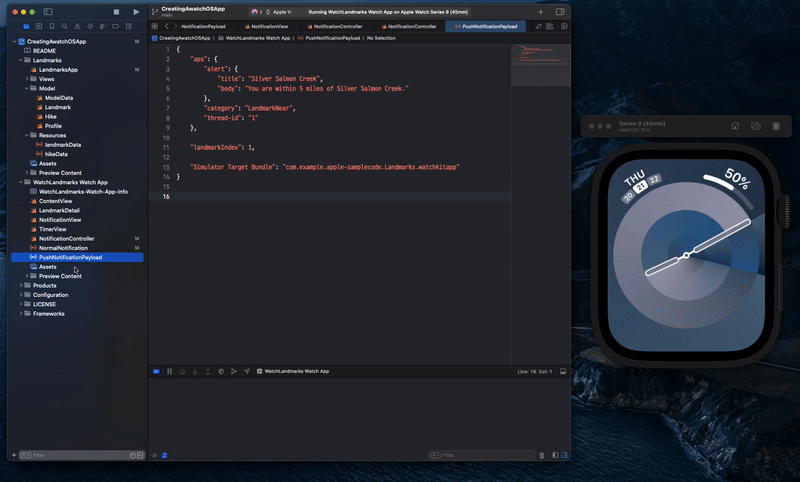Expand the Configuration group

point(20,295)
